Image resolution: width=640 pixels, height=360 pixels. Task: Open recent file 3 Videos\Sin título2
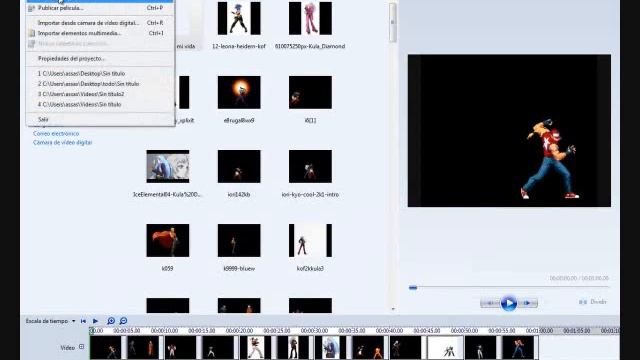(x=100, y=94)
